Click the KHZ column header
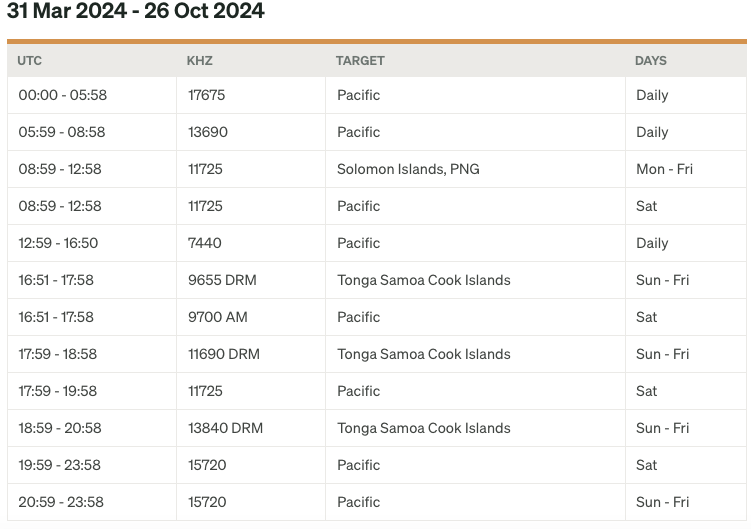 coord(200,60)
